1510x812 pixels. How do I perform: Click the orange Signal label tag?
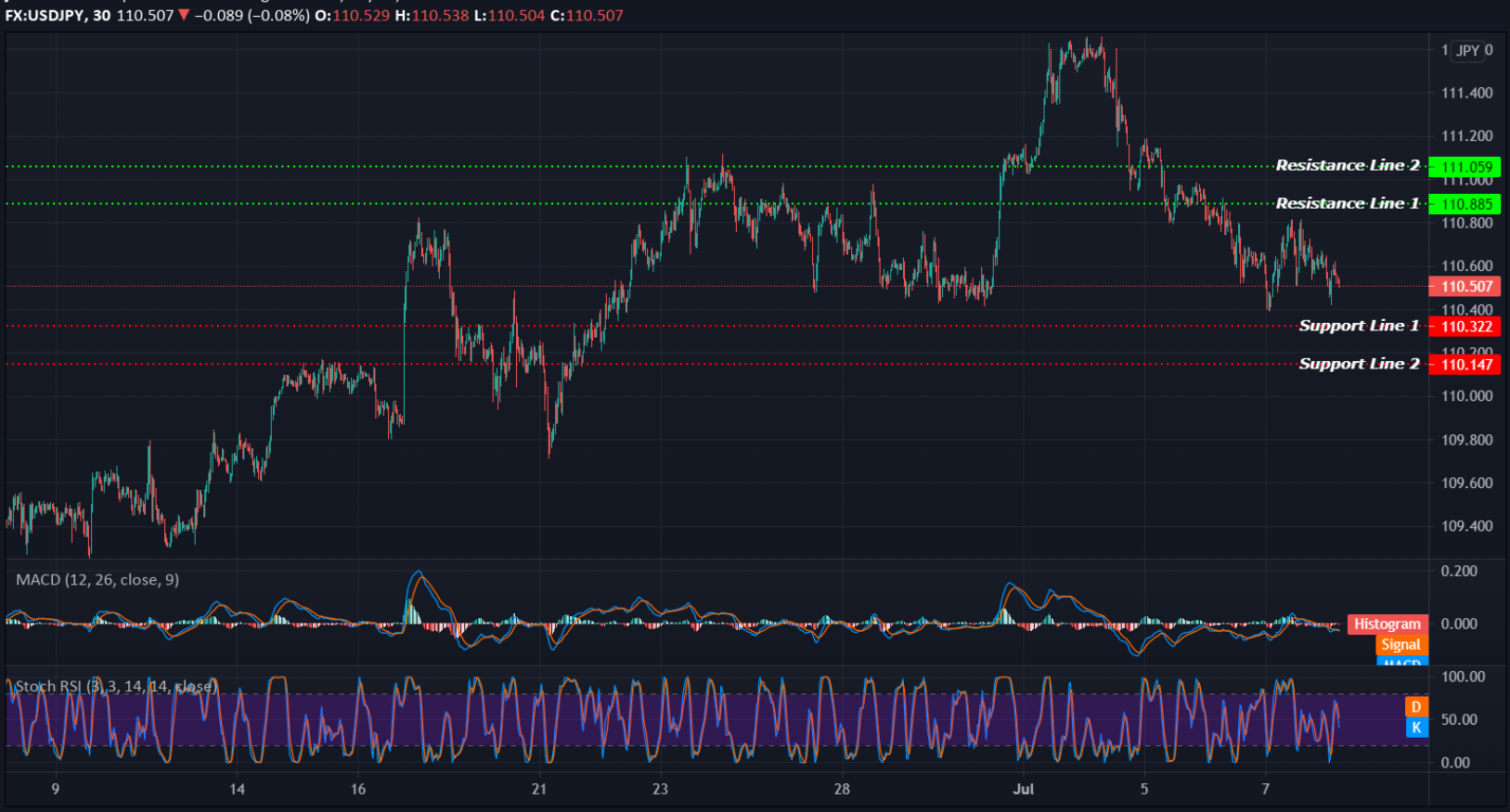tap(1400, 645)
